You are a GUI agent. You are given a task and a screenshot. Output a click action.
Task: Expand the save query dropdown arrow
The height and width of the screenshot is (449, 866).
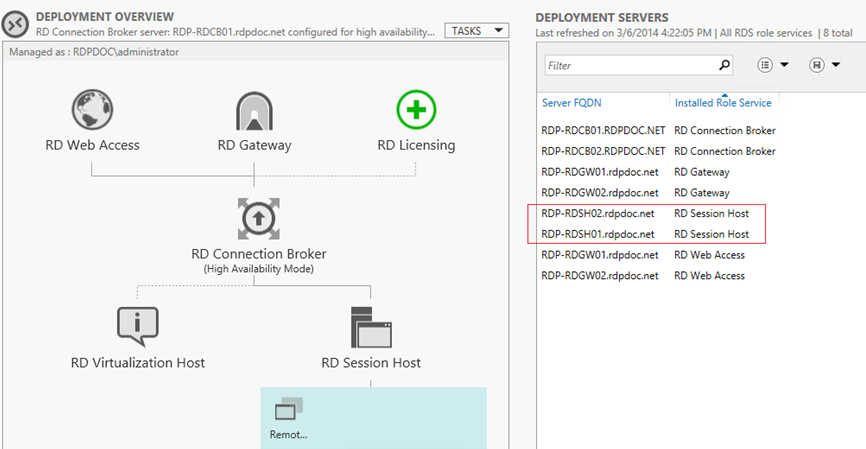[836, 65]
